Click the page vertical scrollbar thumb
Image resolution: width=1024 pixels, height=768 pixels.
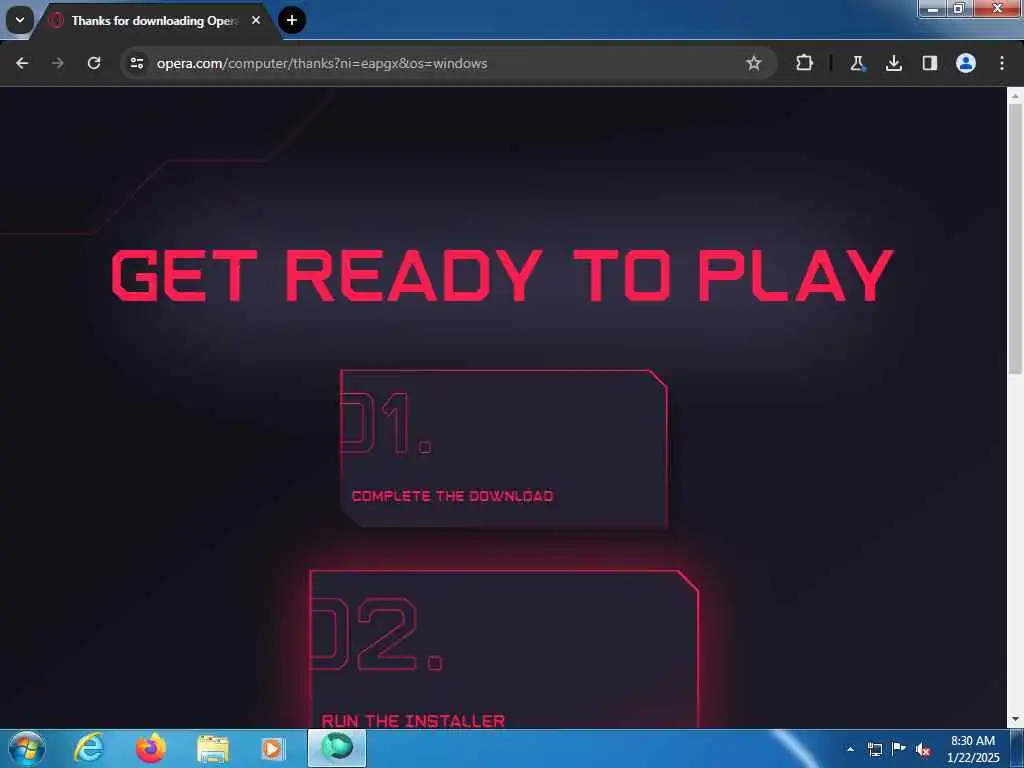pos(1015,238)
